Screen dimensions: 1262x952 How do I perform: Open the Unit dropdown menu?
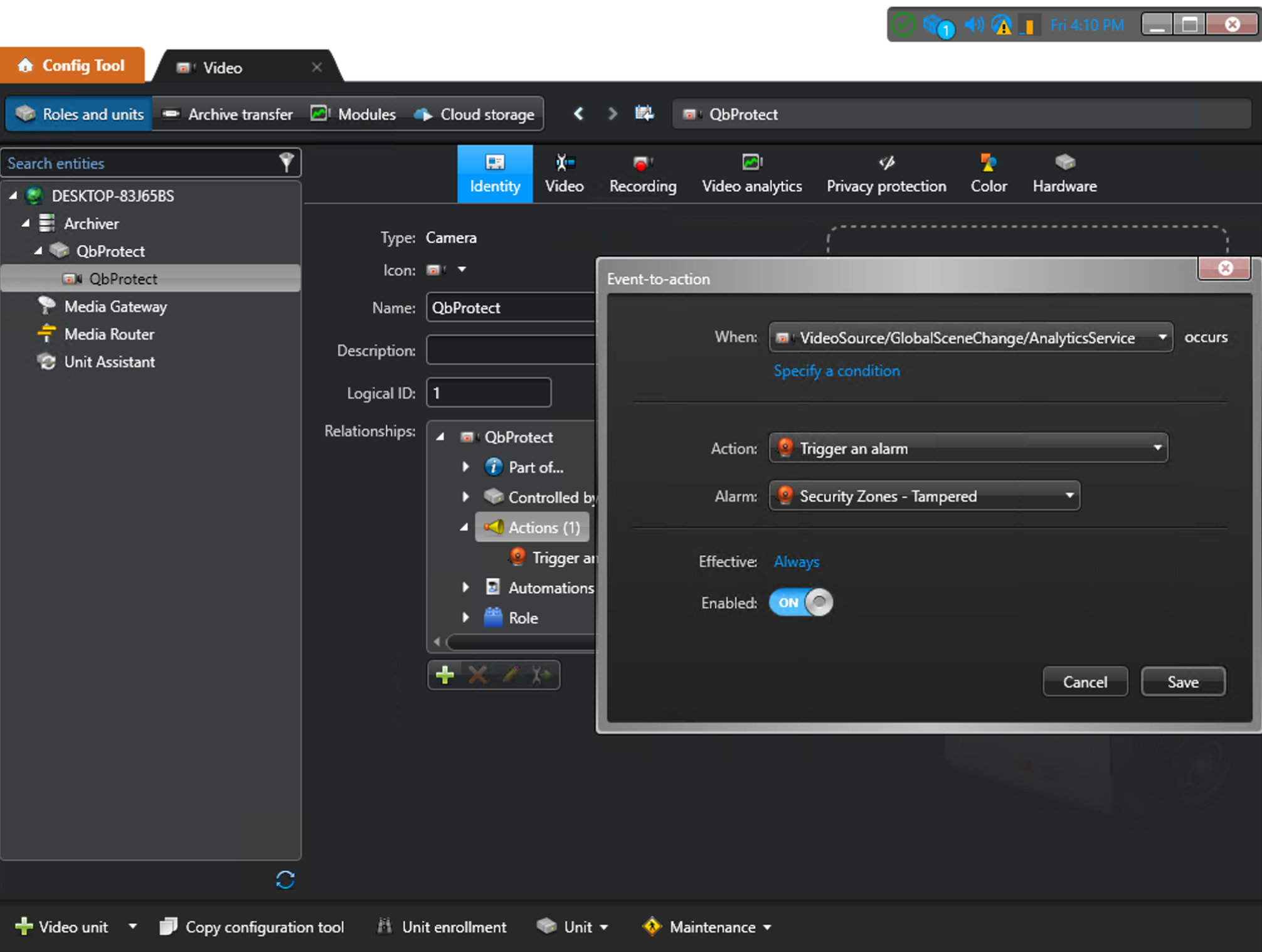tap(573, 926)
